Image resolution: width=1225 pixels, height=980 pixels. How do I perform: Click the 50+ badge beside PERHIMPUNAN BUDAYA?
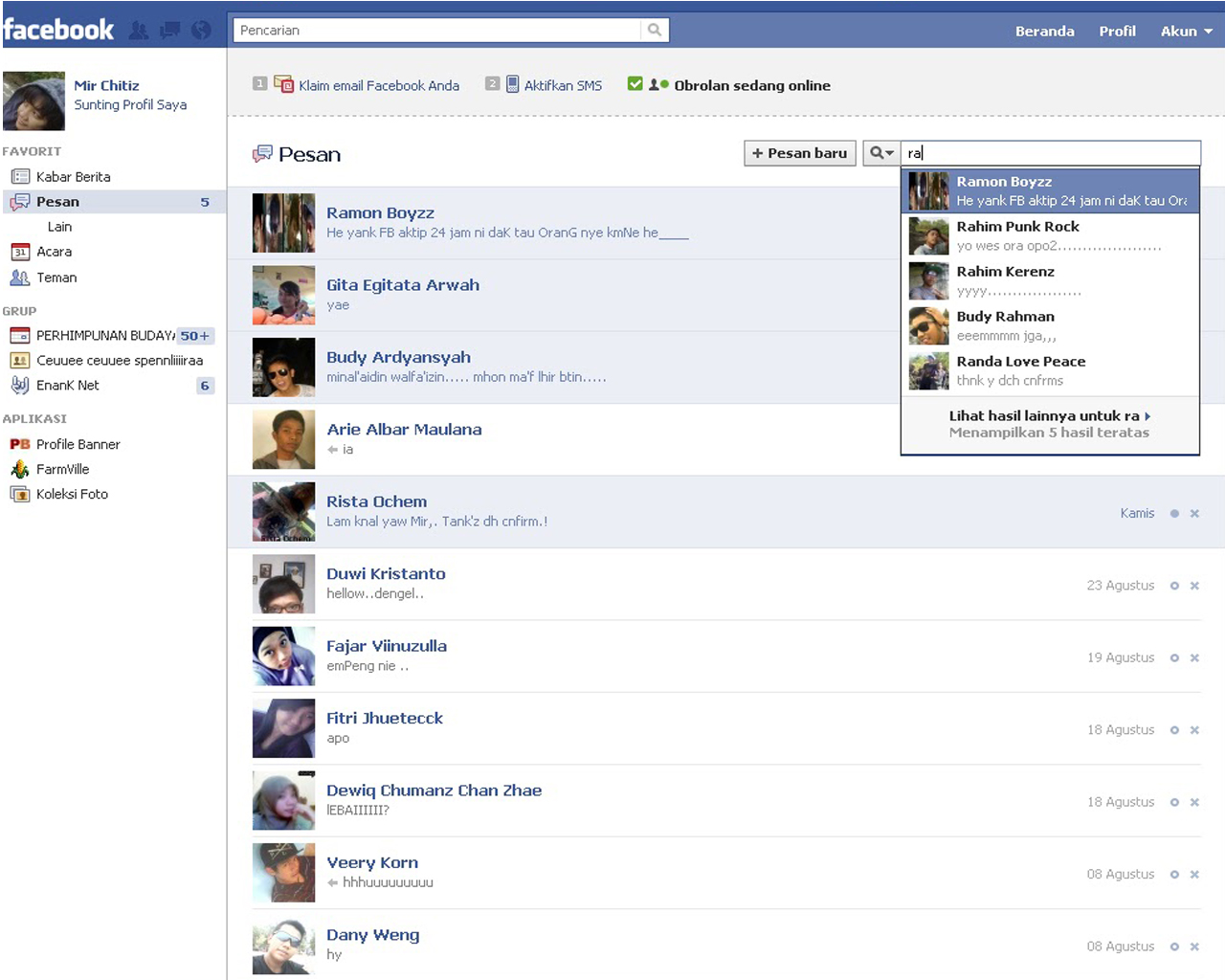195,336
